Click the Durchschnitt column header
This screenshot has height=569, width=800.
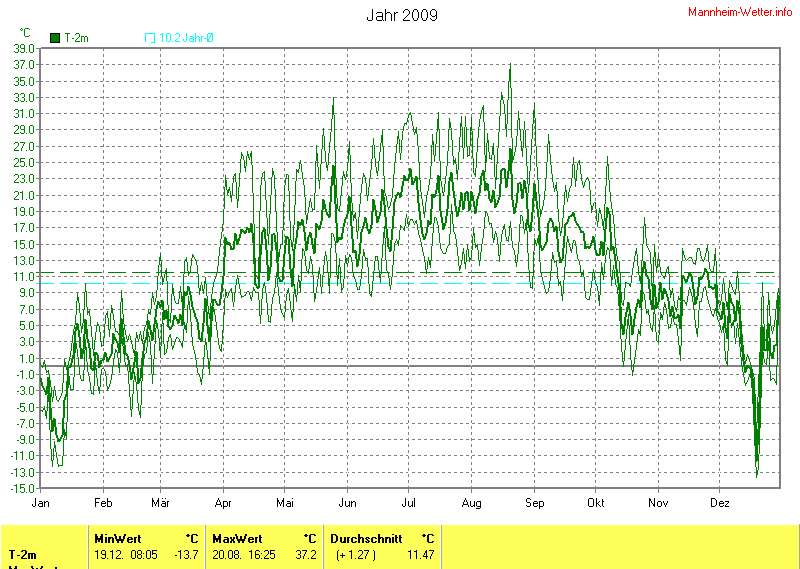[366, 539]
